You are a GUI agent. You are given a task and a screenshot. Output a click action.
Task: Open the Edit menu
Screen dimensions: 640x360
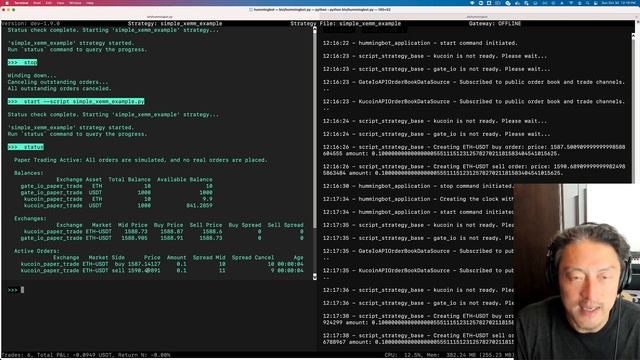49,3
